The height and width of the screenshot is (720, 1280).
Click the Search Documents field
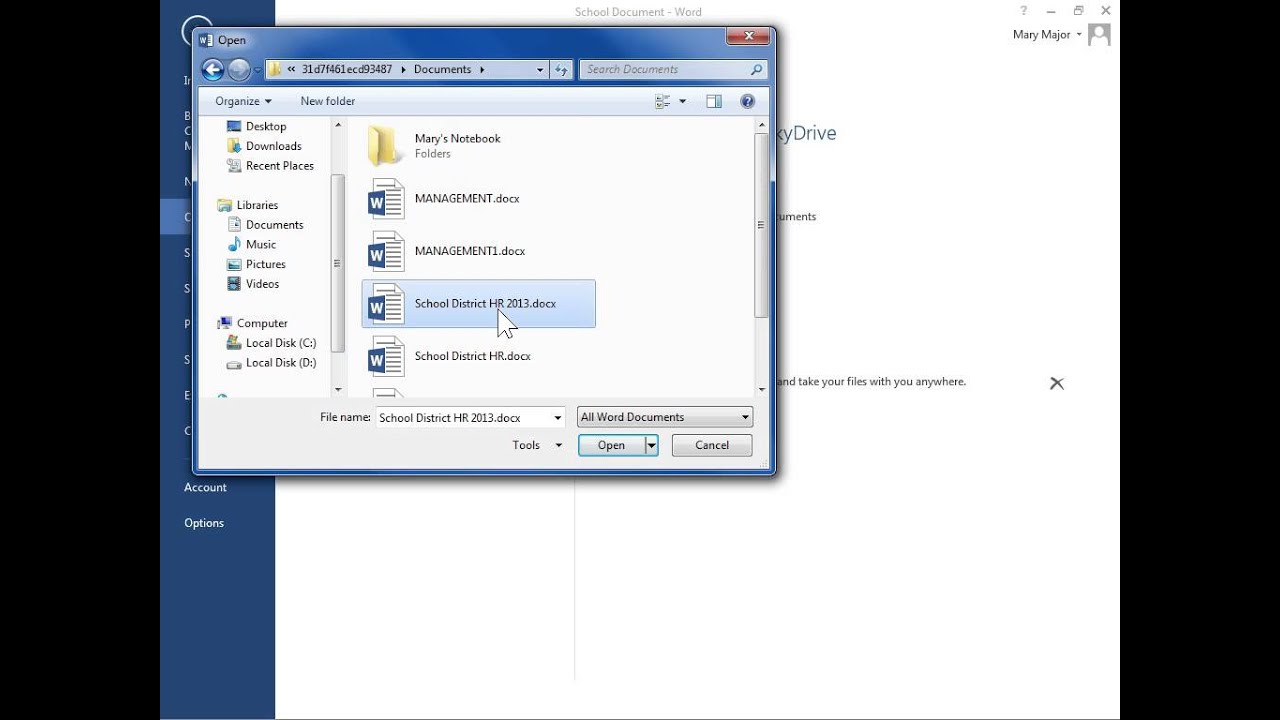coord(674,69)
